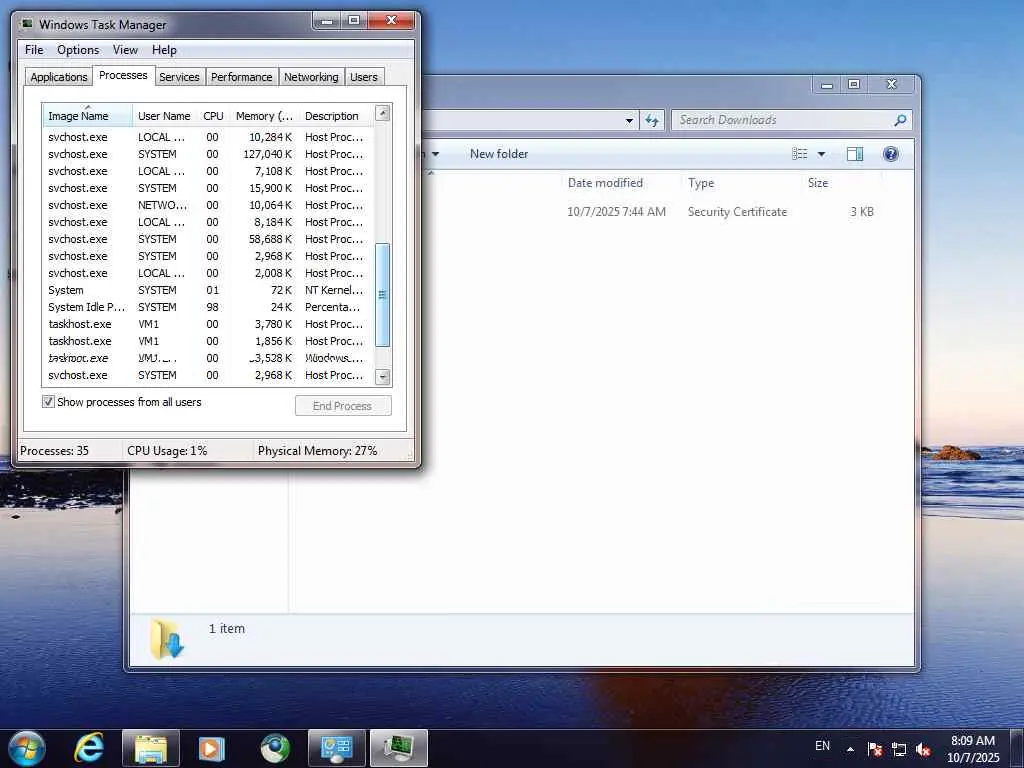This screenshot has height=768, width=1024.
Task: Select the svchost.exe row owned by NETWORK
Action: pos(208,205)
